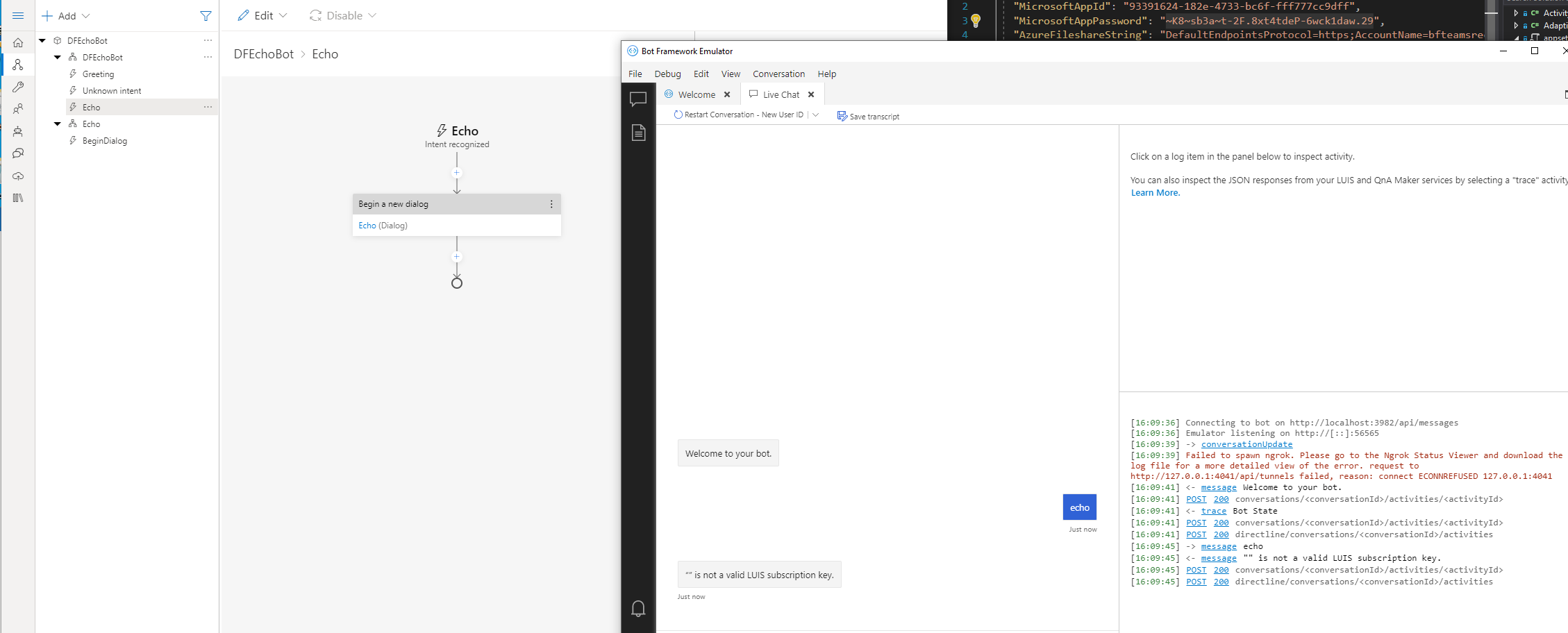Open project settings via the wrench icon
Viewport: 1568px width, 633px height.
click(17, 87)
